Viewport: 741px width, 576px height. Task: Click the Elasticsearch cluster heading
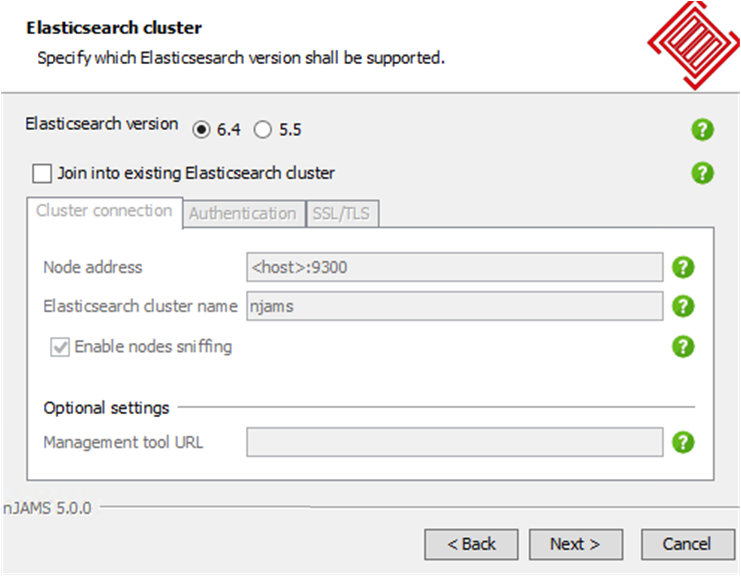point(114,28)
